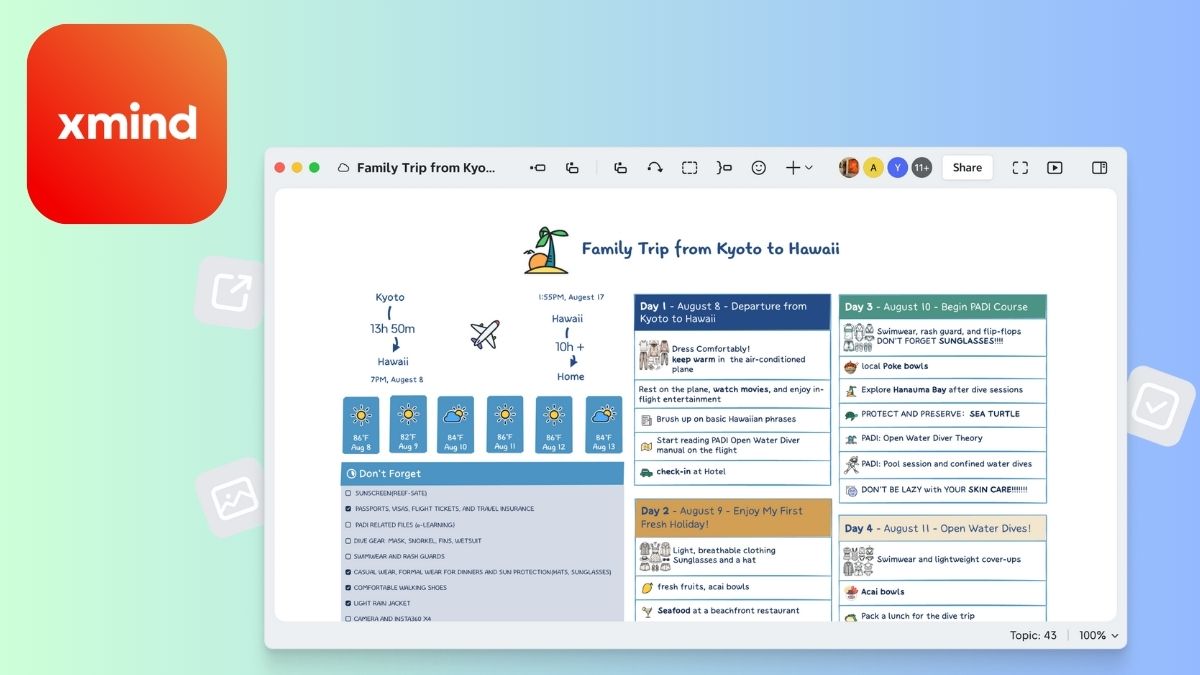The height and width of the screenshot is (675, 1200).
Task: Toggle the right format panel
Action: [1099, 168]
